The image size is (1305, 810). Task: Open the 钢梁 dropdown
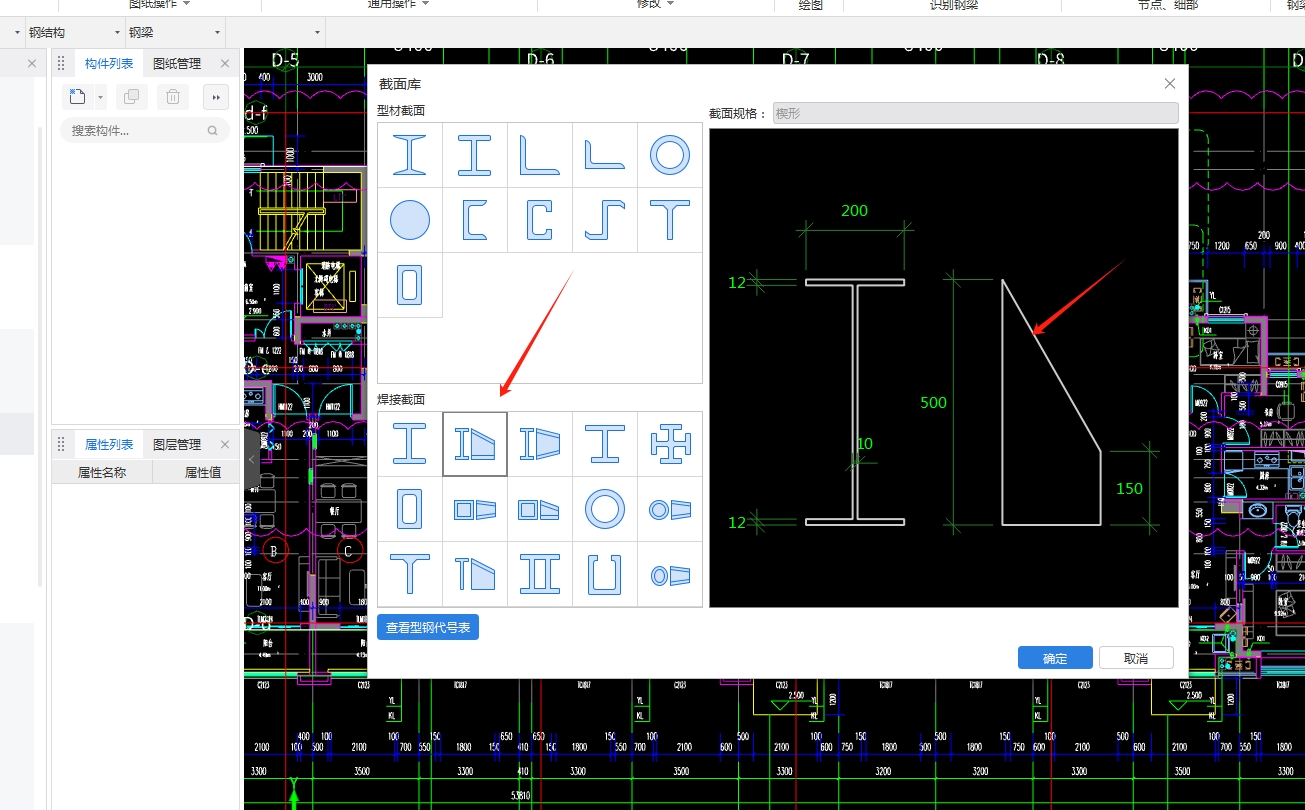[175, 32]
